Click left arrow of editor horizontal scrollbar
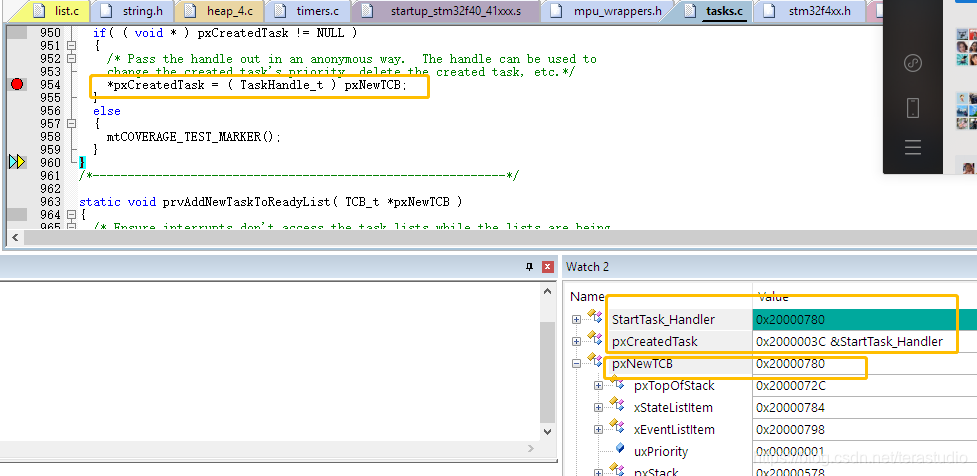Viewport: 977px width, 476px height. click(x=15, y=237)
